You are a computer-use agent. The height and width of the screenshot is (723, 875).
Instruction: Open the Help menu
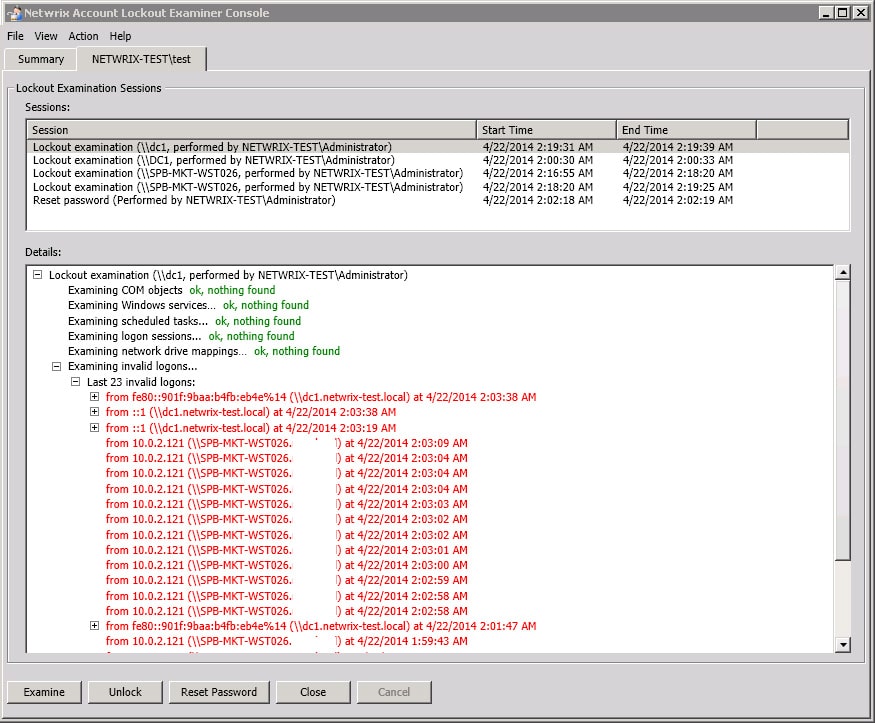coord(120,36)
